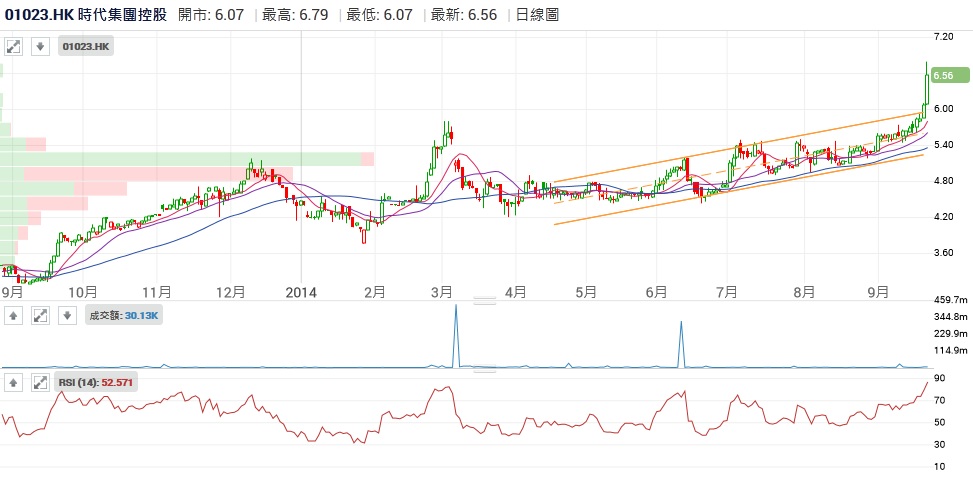Open the RSI (14) indicator legend

tap(98, 382)
